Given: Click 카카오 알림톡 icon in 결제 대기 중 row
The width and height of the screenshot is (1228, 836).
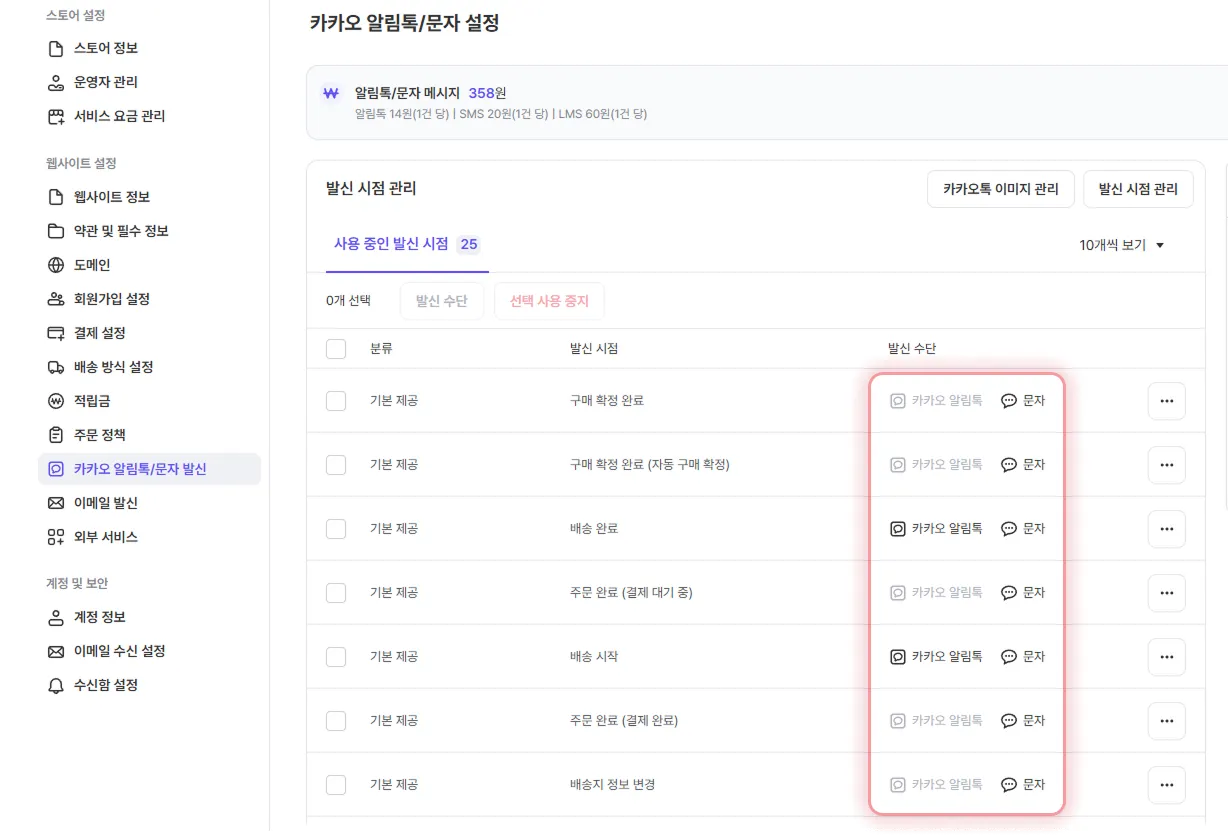Looking at the screenshot, I should click(x=898, y=593).
